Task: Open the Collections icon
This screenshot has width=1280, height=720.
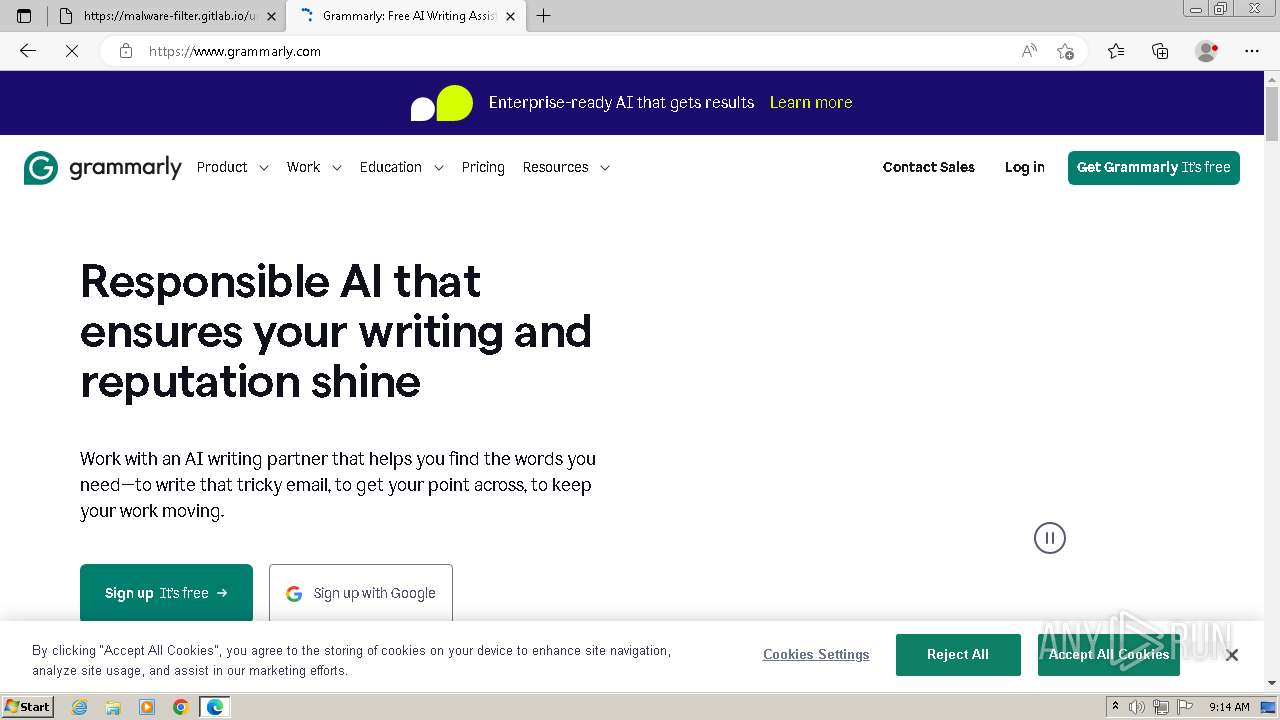Action: pos(1160,51)
